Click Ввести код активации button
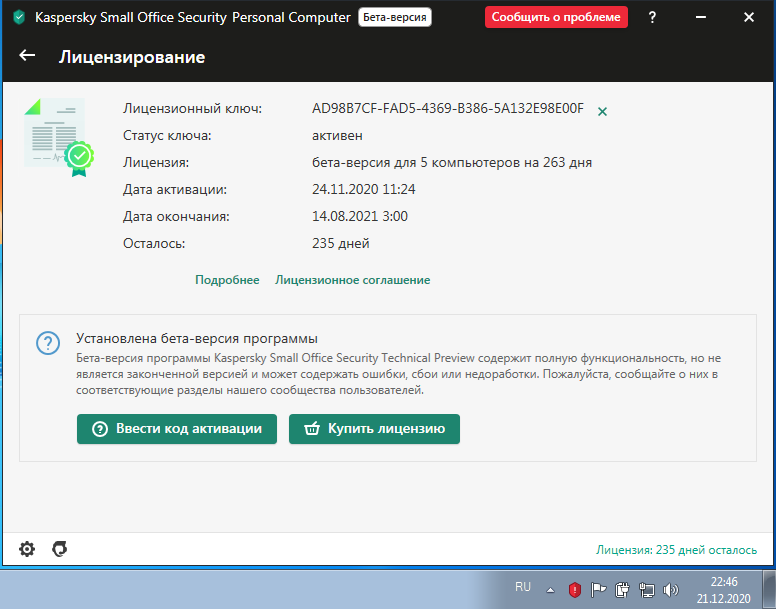Screen dimensions: 776x609 (x=177, y=428)
